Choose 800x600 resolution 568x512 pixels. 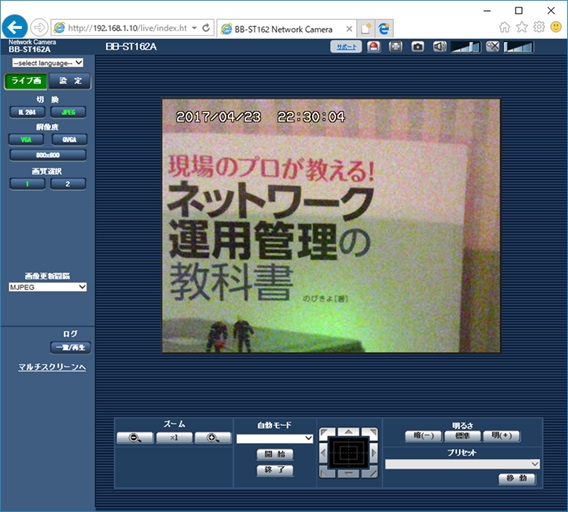(48, 155)
